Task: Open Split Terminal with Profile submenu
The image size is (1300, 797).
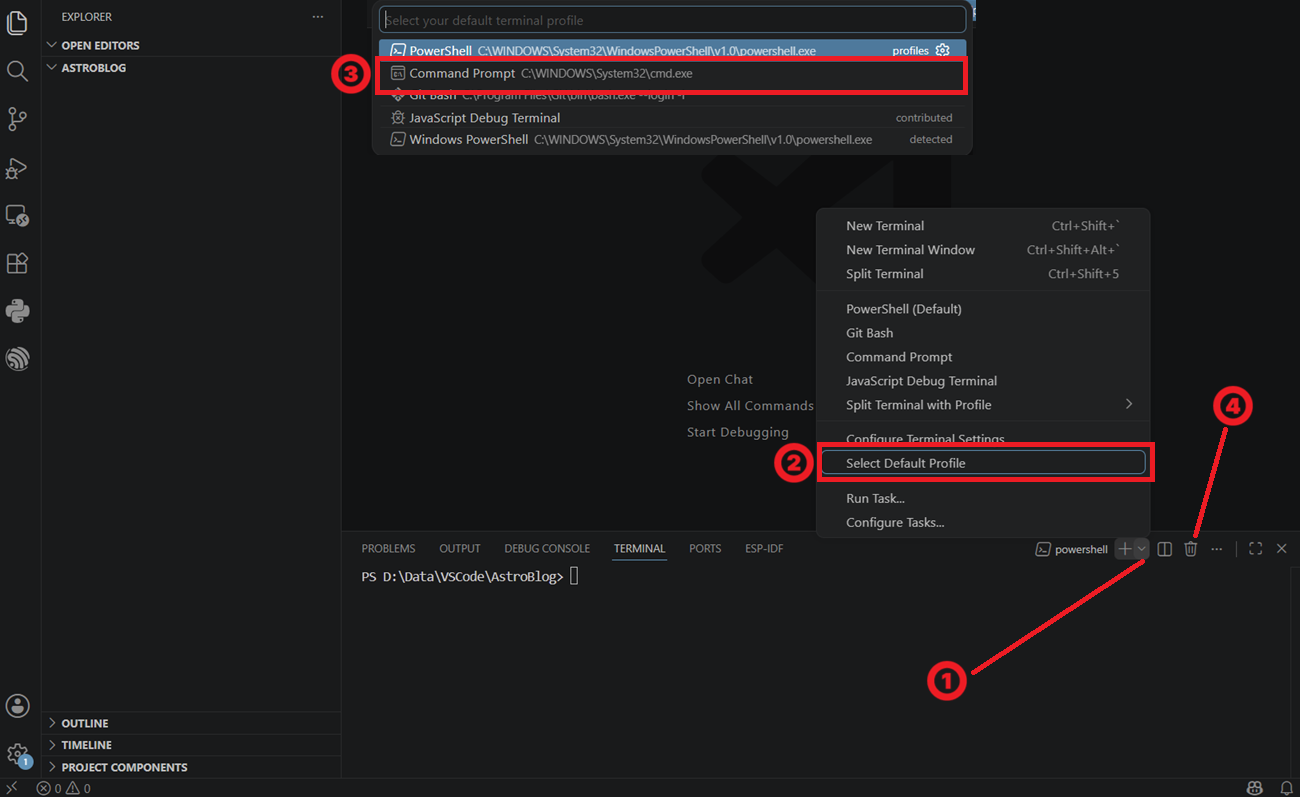Action: (x=983, y=405)
